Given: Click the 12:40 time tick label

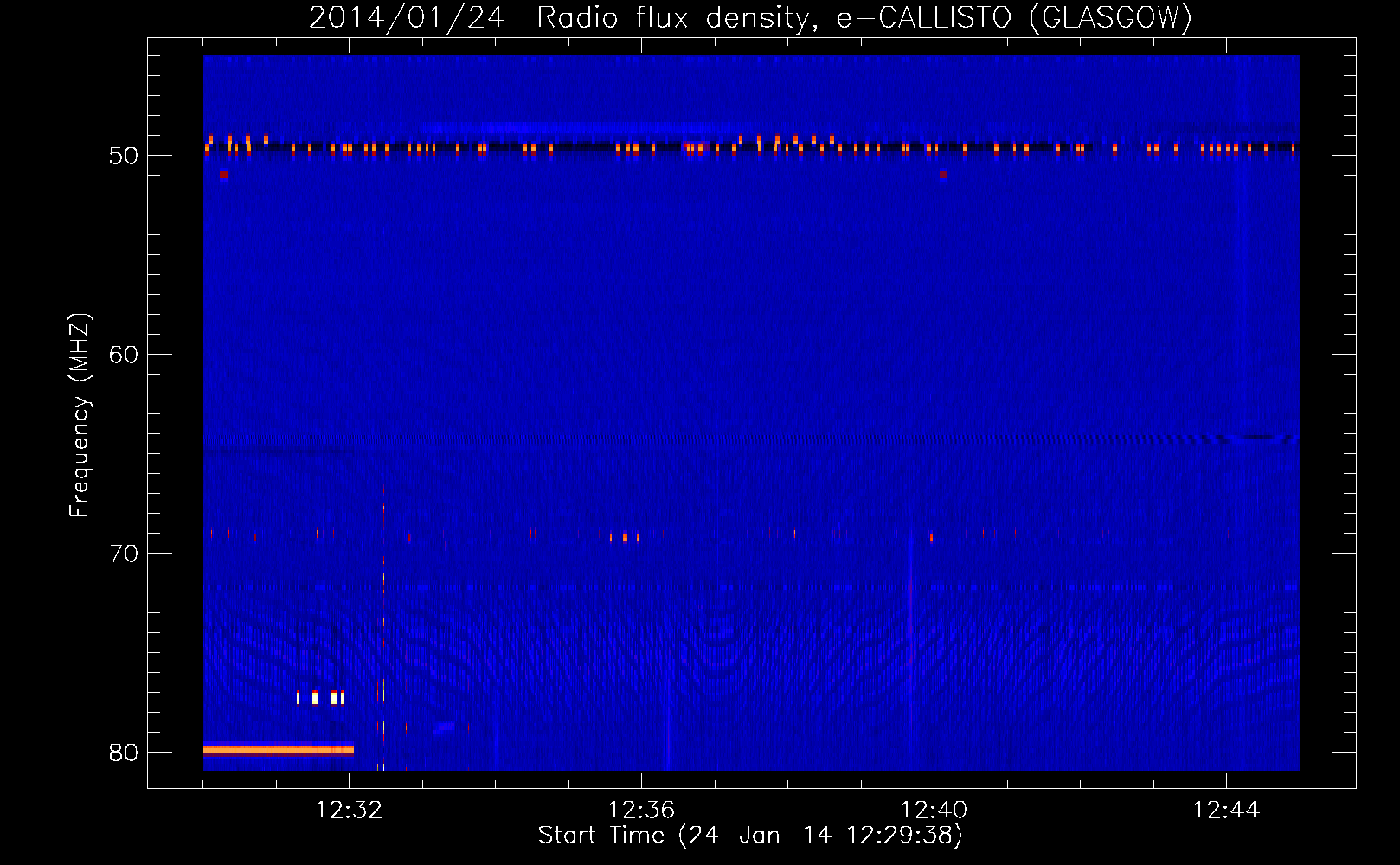Looking at the screenshot, I should coord(934,811).
